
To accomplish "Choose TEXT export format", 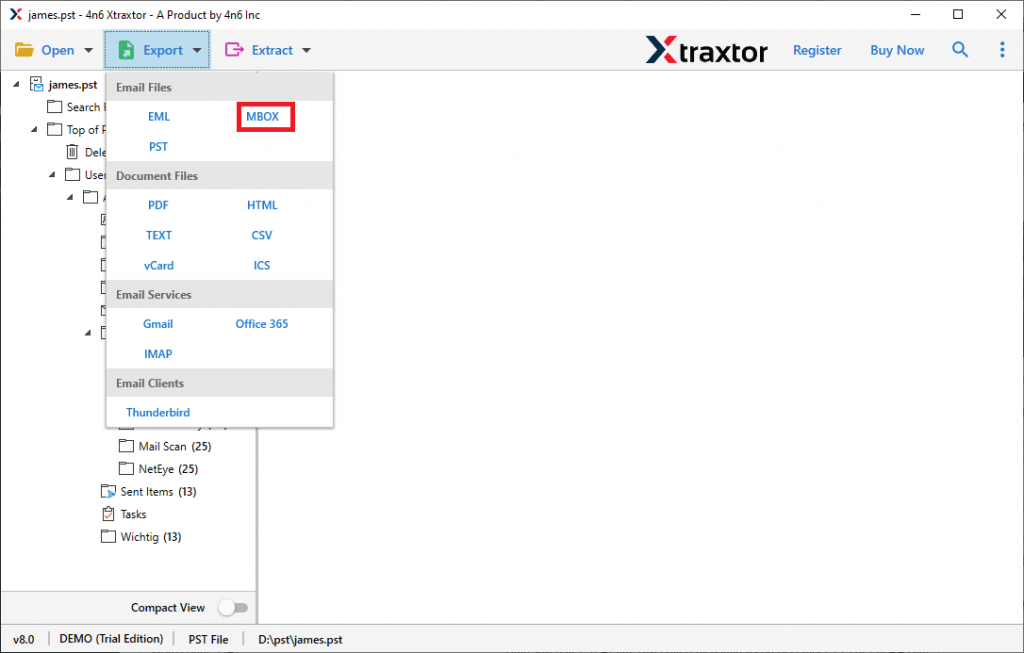I will coord(159,235).
